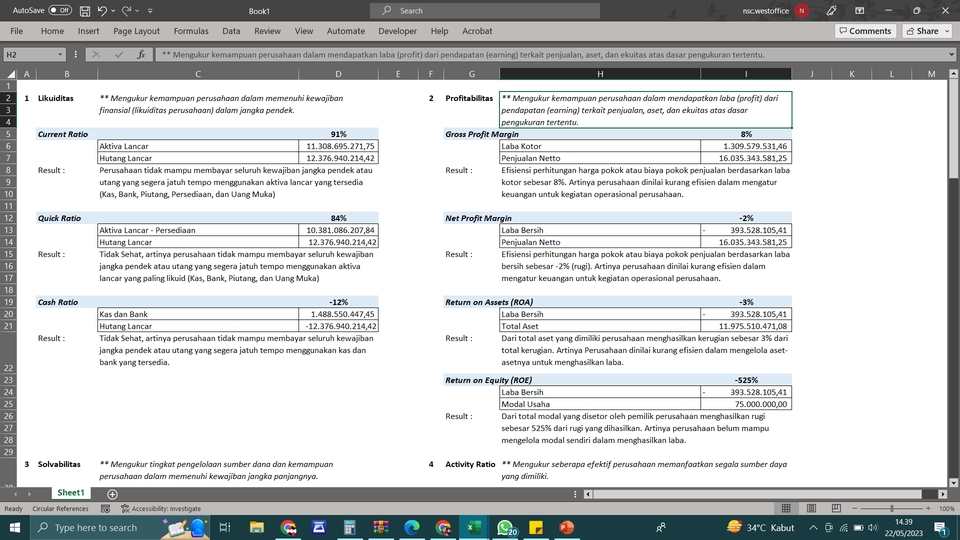This screenshot has width=960, height=540.
Task: Toggle the AutoSave switch
Action: coord(60,10)
